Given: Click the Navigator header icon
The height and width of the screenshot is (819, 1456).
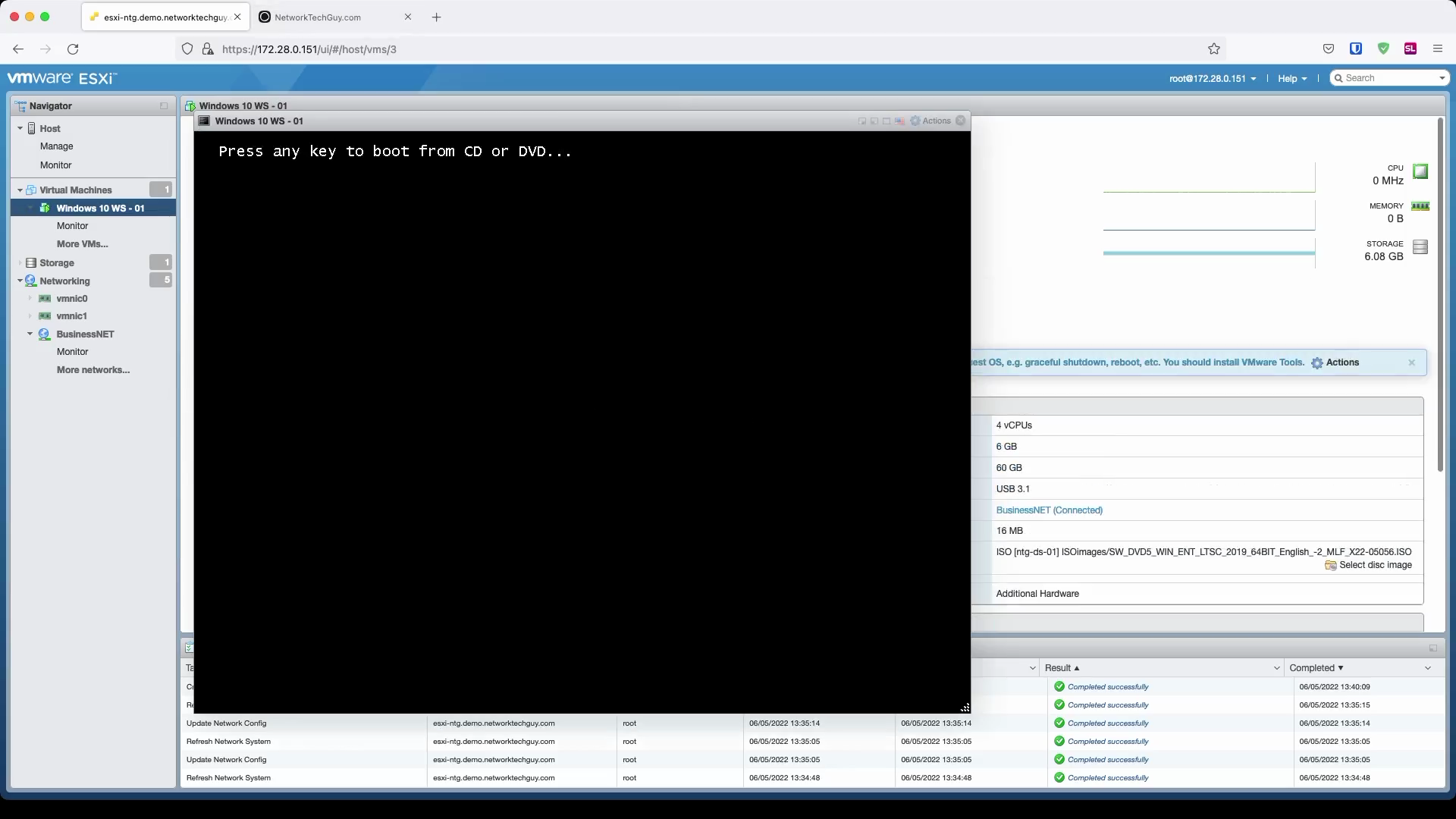Looking at the screenshot, I should tap(20, 106).
